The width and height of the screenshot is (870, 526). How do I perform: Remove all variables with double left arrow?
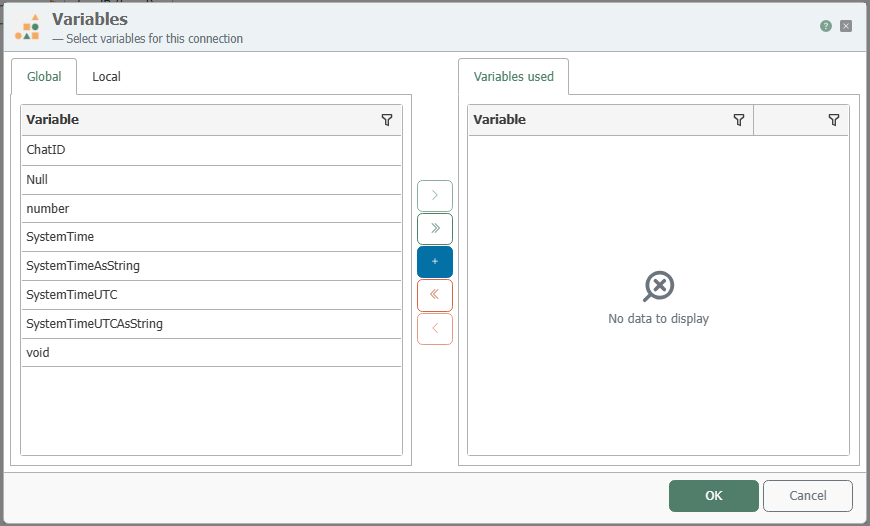(435, 295)
